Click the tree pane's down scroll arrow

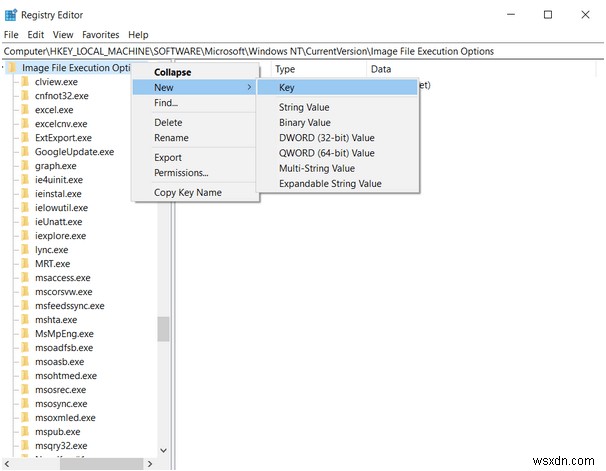coord(163,451)
